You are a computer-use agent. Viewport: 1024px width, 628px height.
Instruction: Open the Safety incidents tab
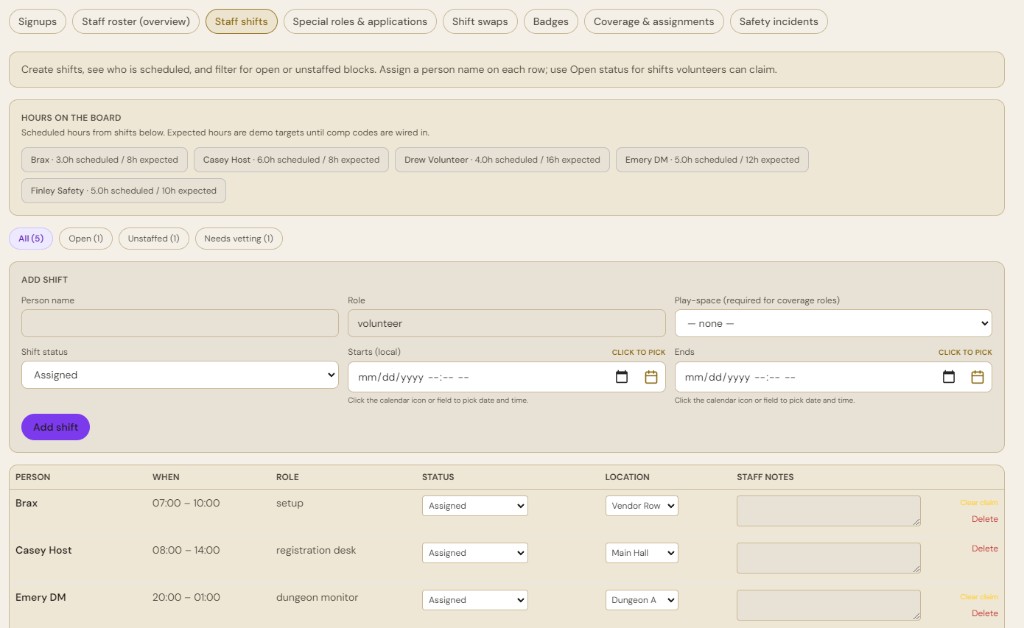click(x=778, y=22)
